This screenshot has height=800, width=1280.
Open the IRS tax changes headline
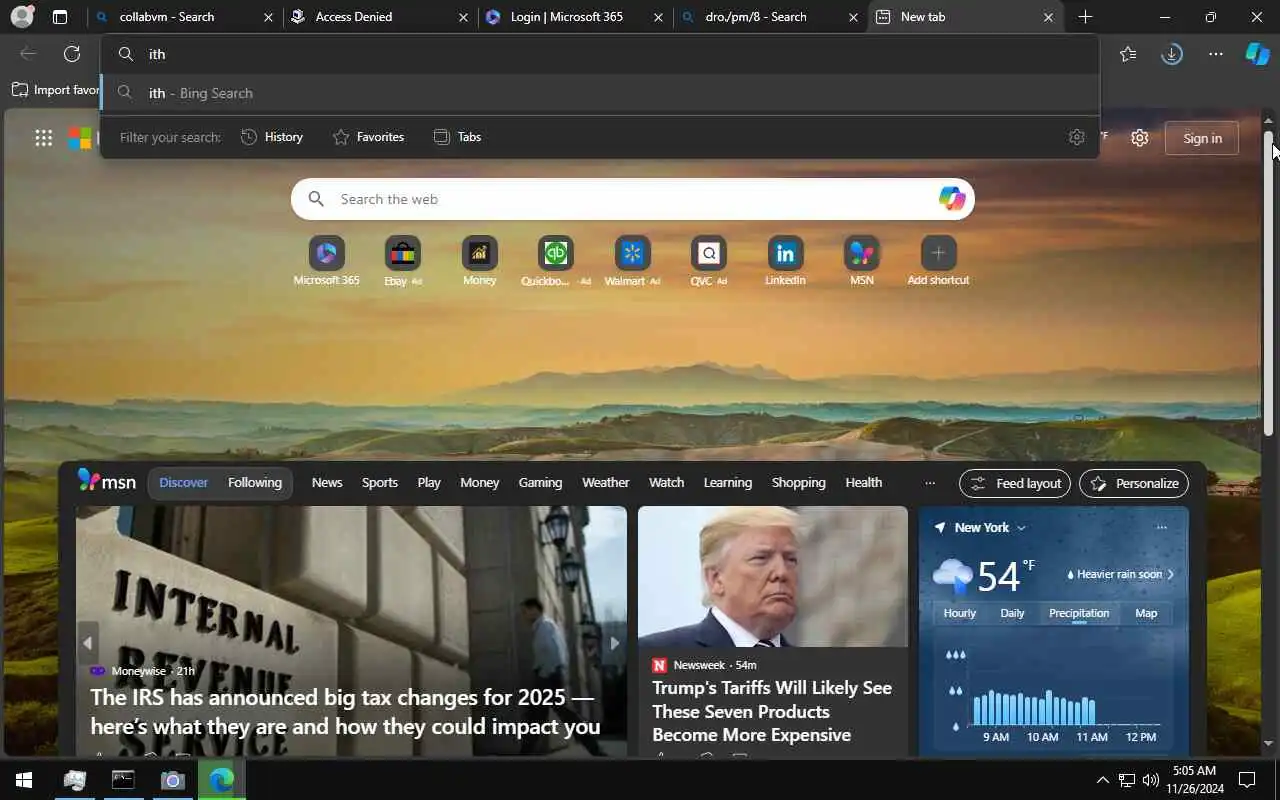coord(345,711)
